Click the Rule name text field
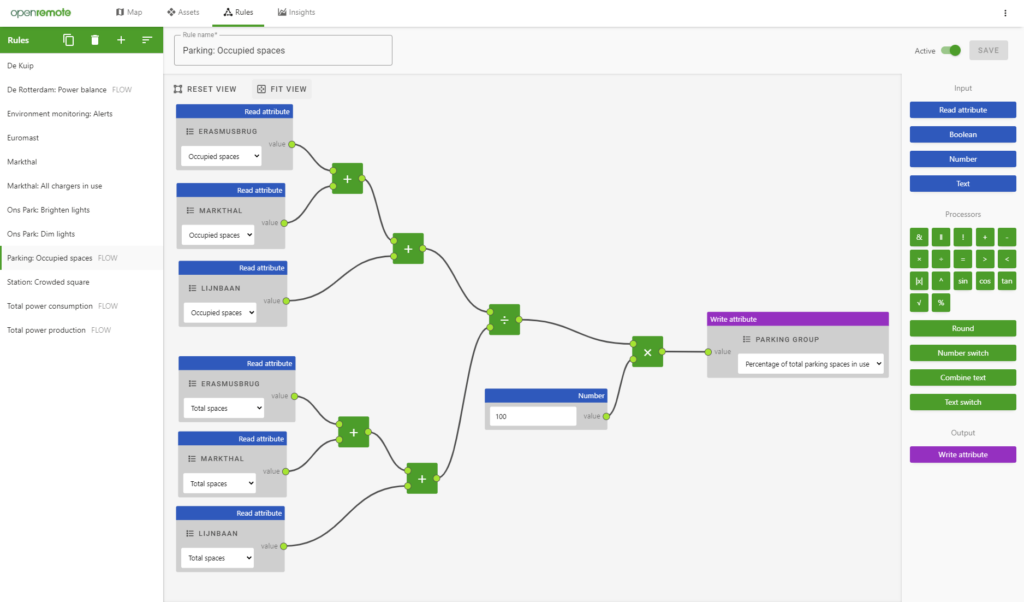1024x602 pixels. click(x=283, y=51)
